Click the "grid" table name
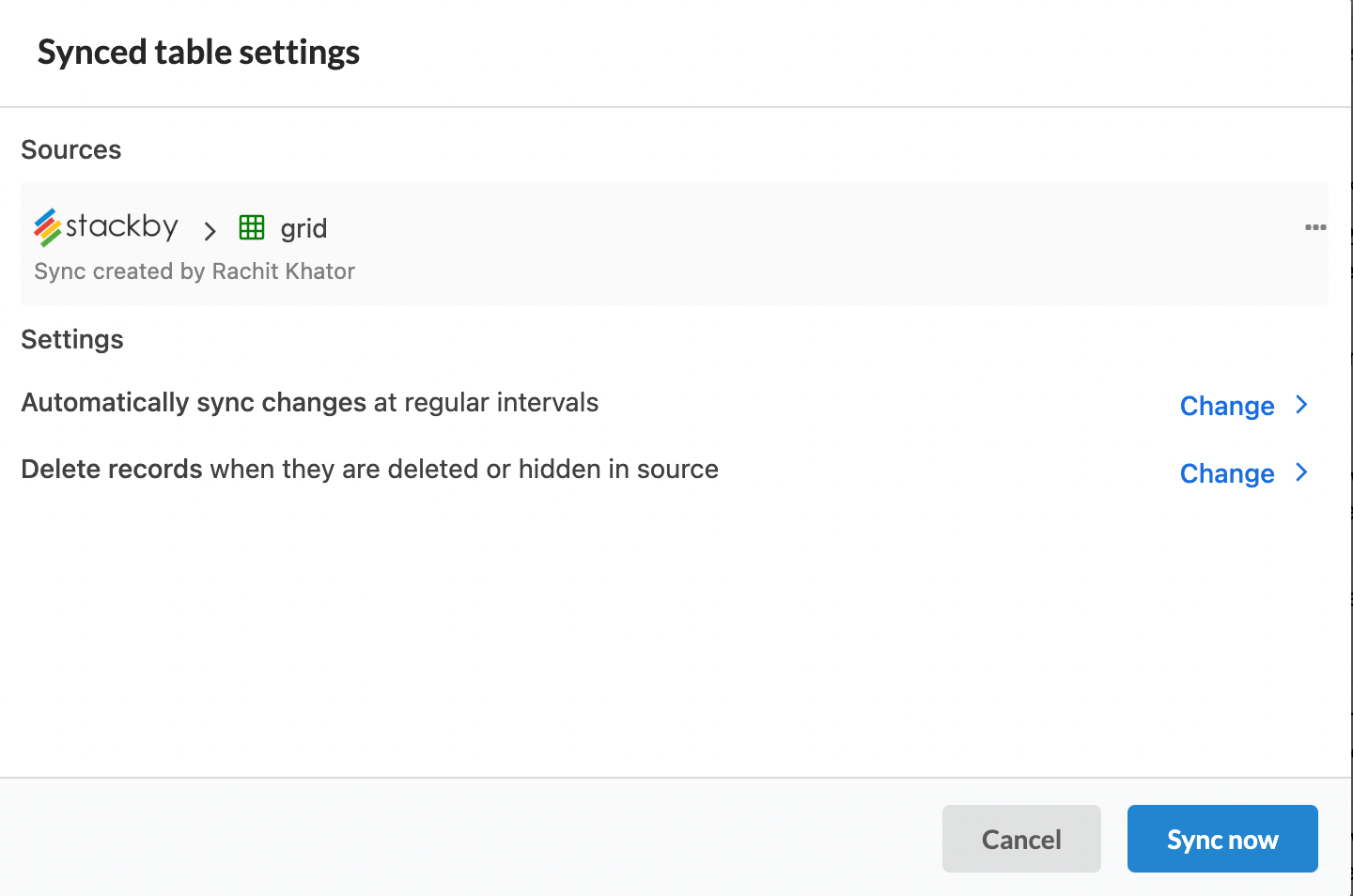 [x=303, y=228]
